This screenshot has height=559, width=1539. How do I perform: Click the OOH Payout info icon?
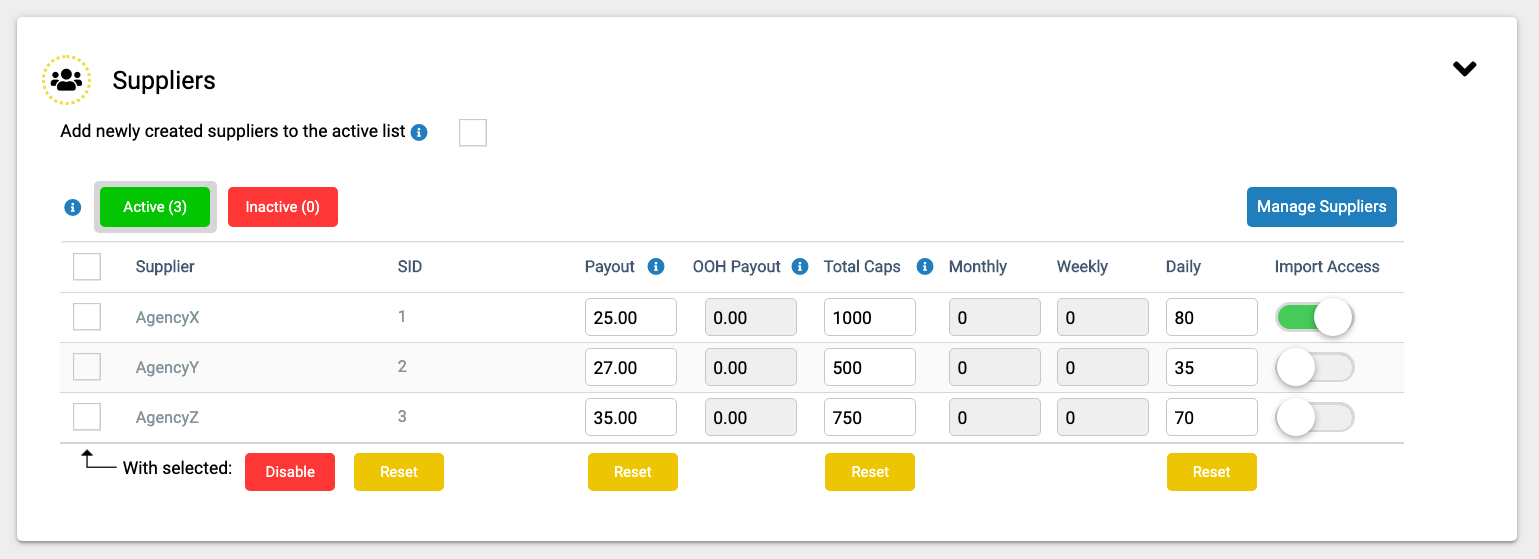pos(800,267)
